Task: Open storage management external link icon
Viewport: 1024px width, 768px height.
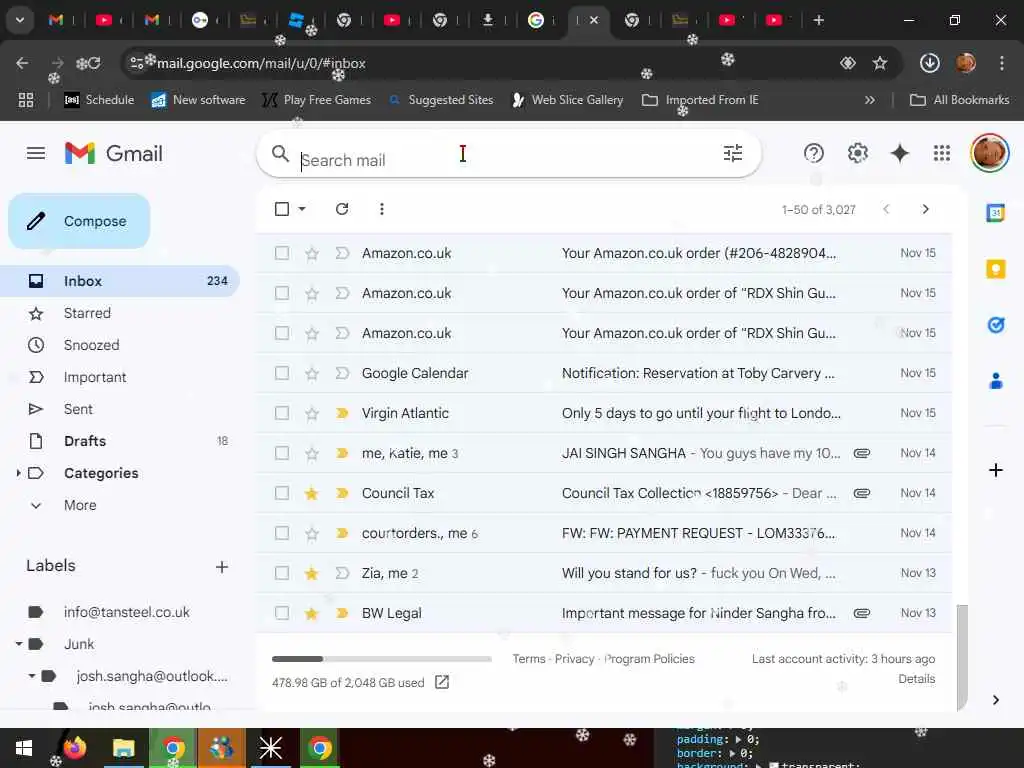Action: [x=442, y=682]
